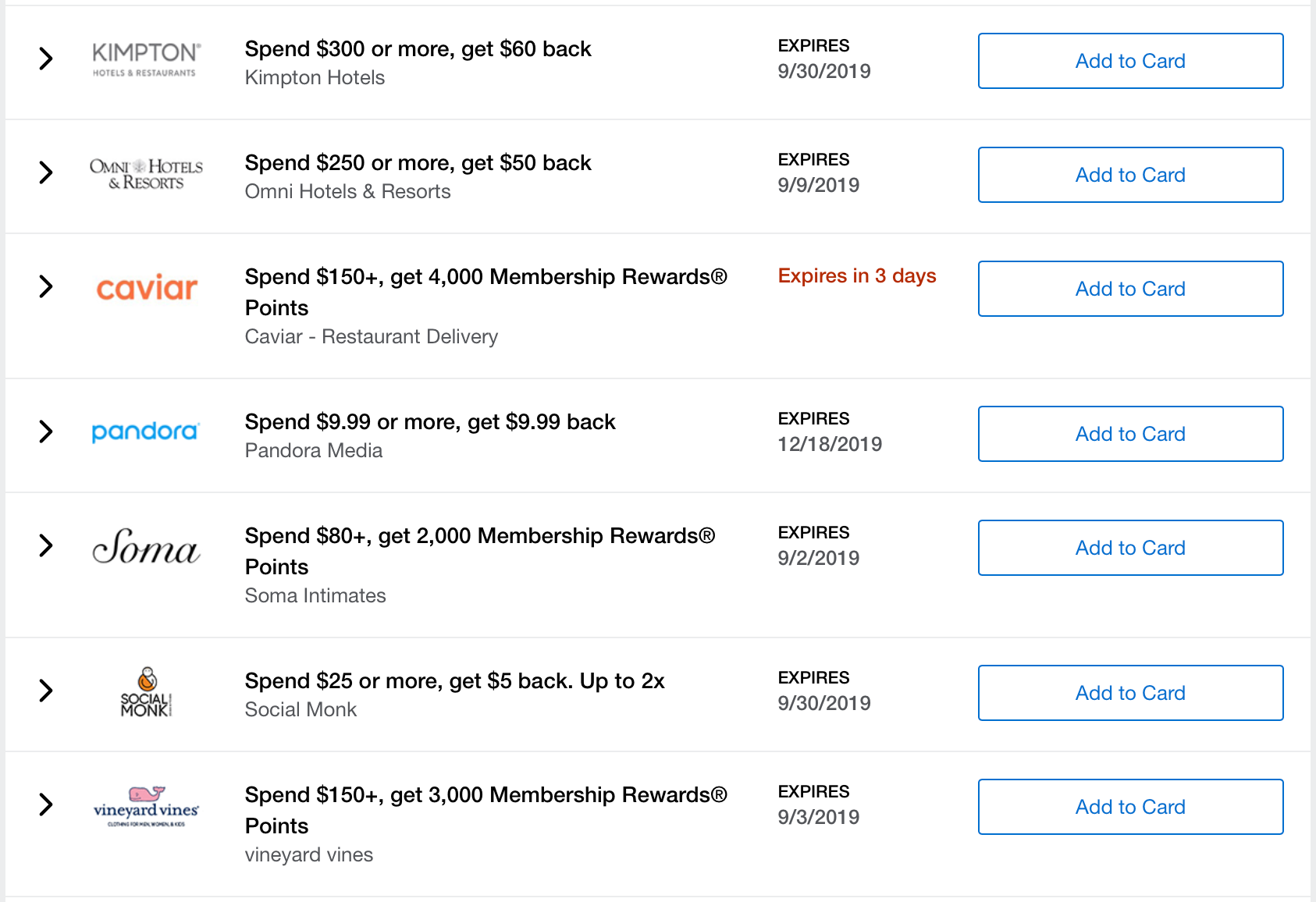Expand the Caviar offer chevron
The height and width of the screenshot is (902, 1316).
click(46, 286)
